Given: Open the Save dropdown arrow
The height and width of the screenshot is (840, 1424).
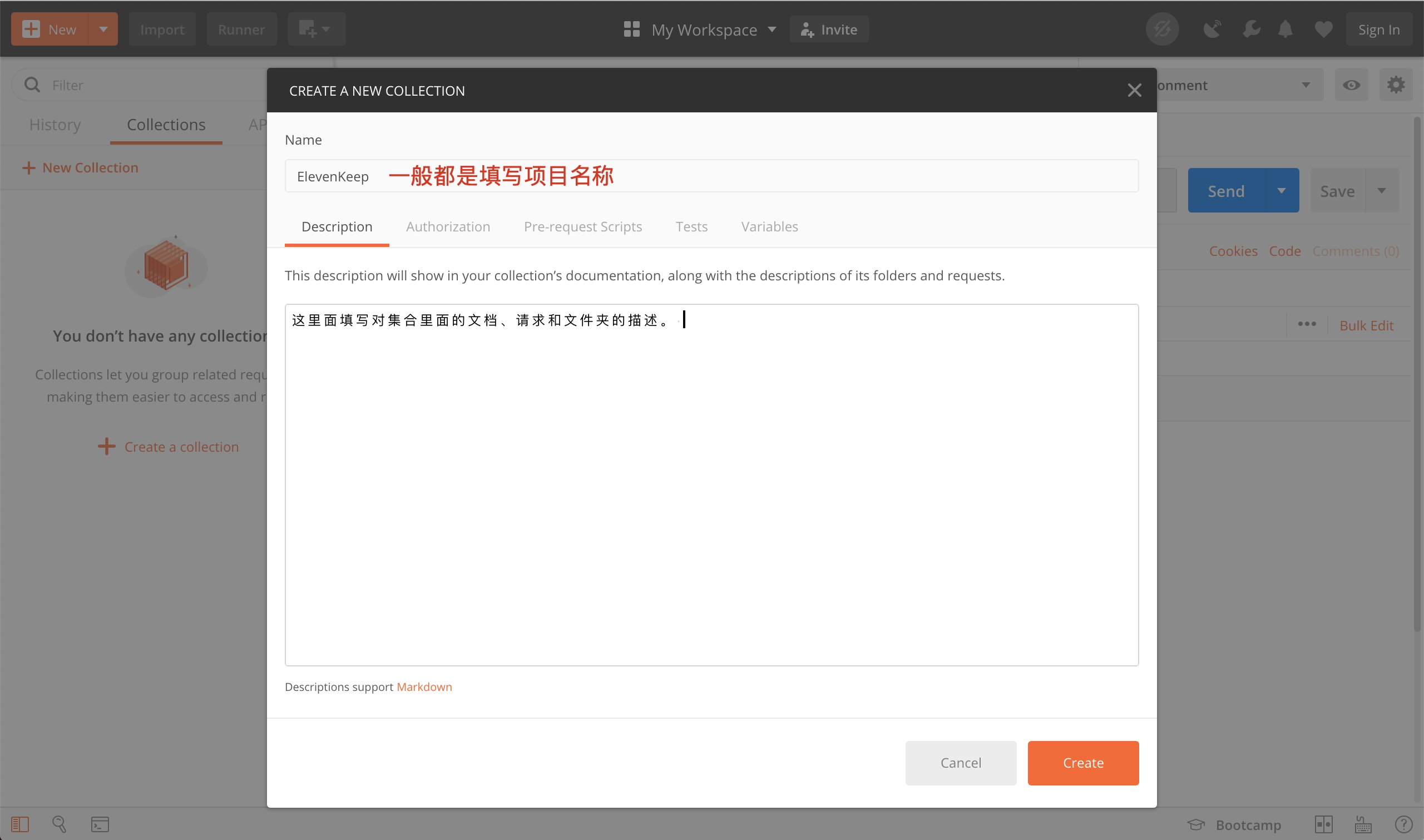Looking at the screenshot, I should tap(1382, 191).
